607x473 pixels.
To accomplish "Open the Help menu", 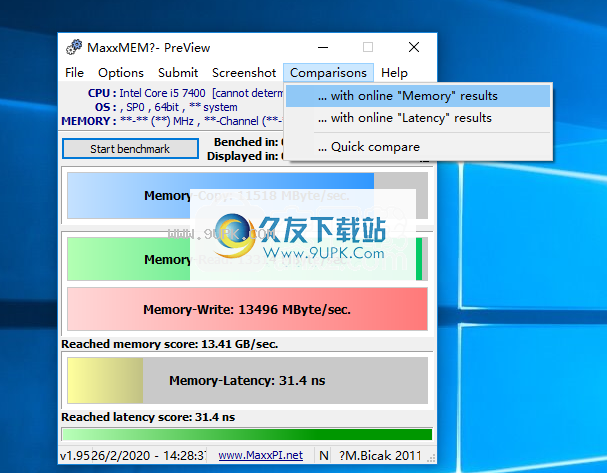I will click(394, 73).
